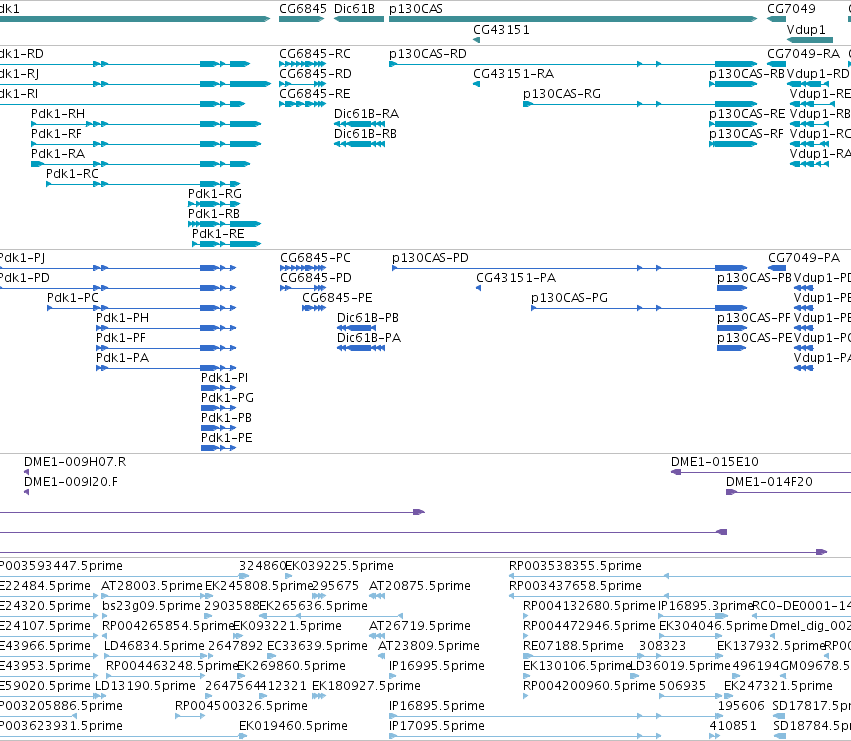851x741 pixels.
Task: Select EST RP003538355.5prime label
Action: (x=575, y=566)
